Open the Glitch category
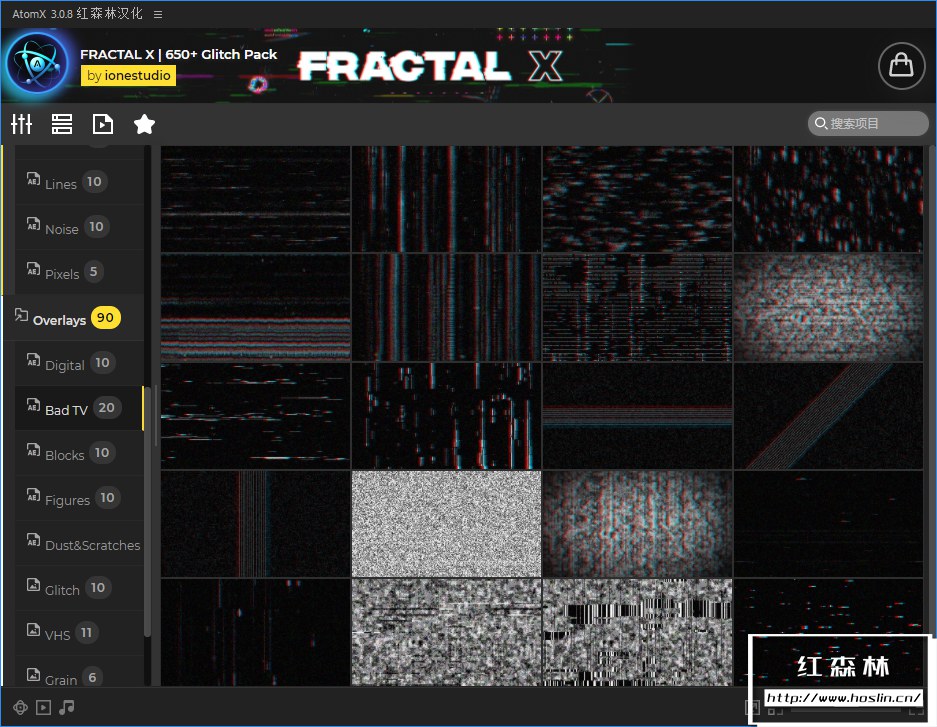Screen dimensions: 937x727 pos(79,588)
